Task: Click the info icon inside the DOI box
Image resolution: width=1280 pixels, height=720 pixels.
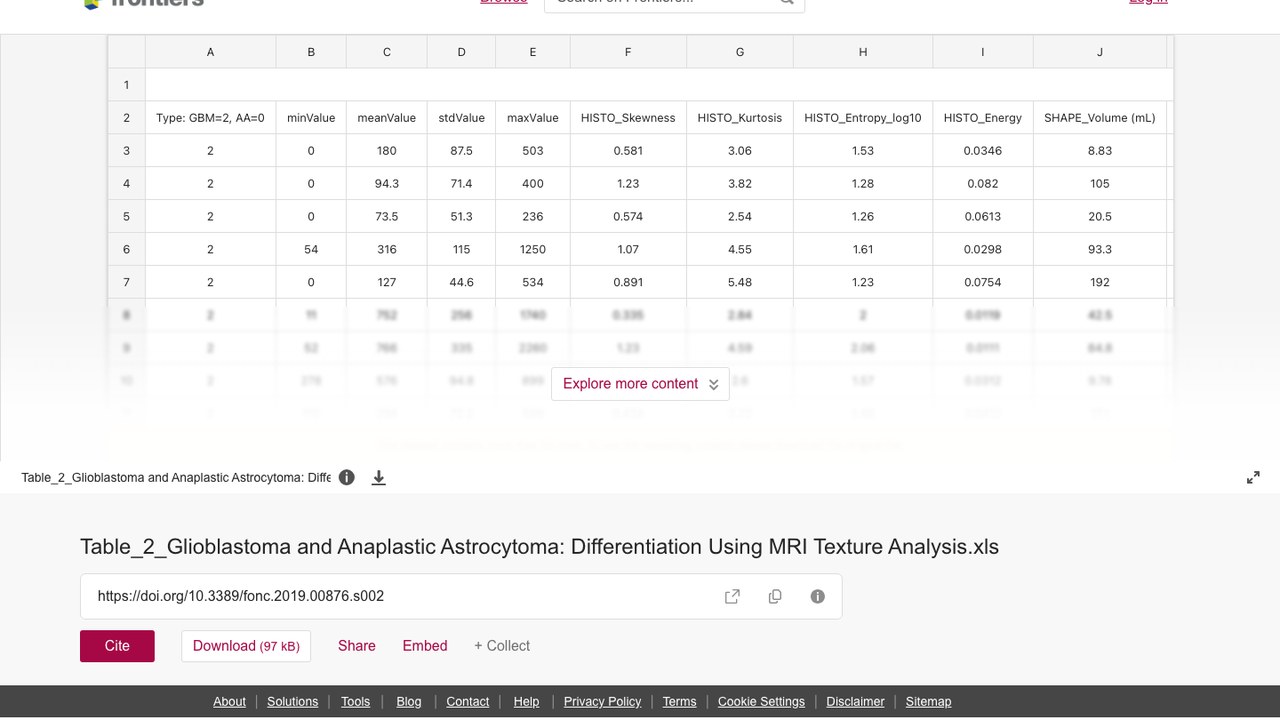Action: tap(818, 597)
